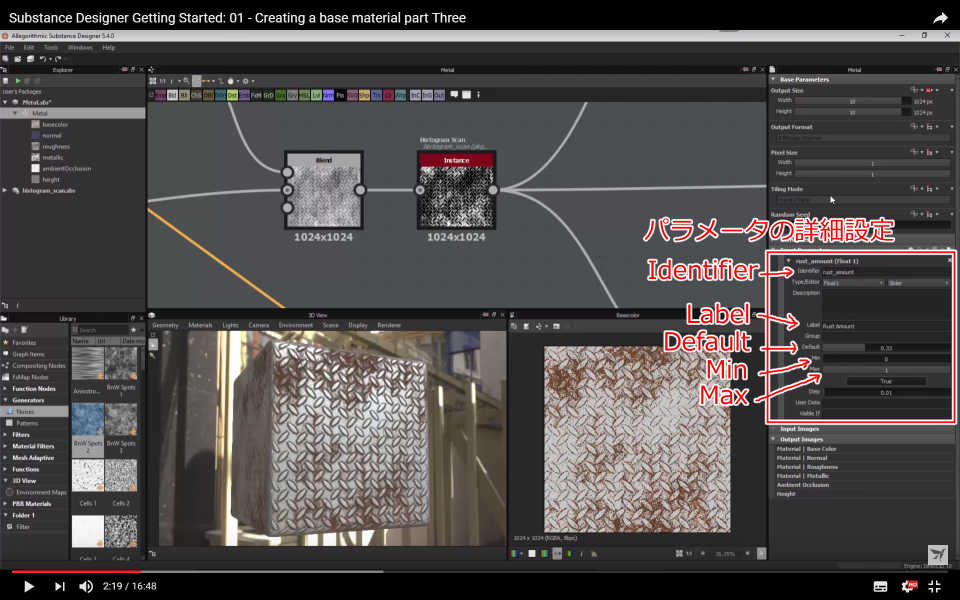The image size is (960, 600).
Task: Click the Label field with Rust Amount
Action: 886,326
